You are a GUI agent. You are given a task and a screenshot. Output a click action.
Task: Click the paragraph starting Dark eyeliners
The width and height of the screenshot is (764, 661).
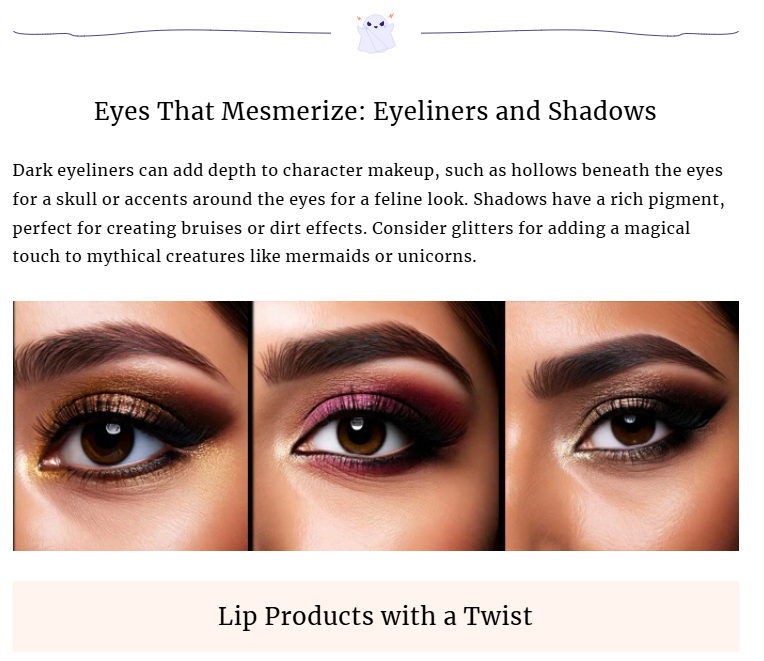coord(369,213)
